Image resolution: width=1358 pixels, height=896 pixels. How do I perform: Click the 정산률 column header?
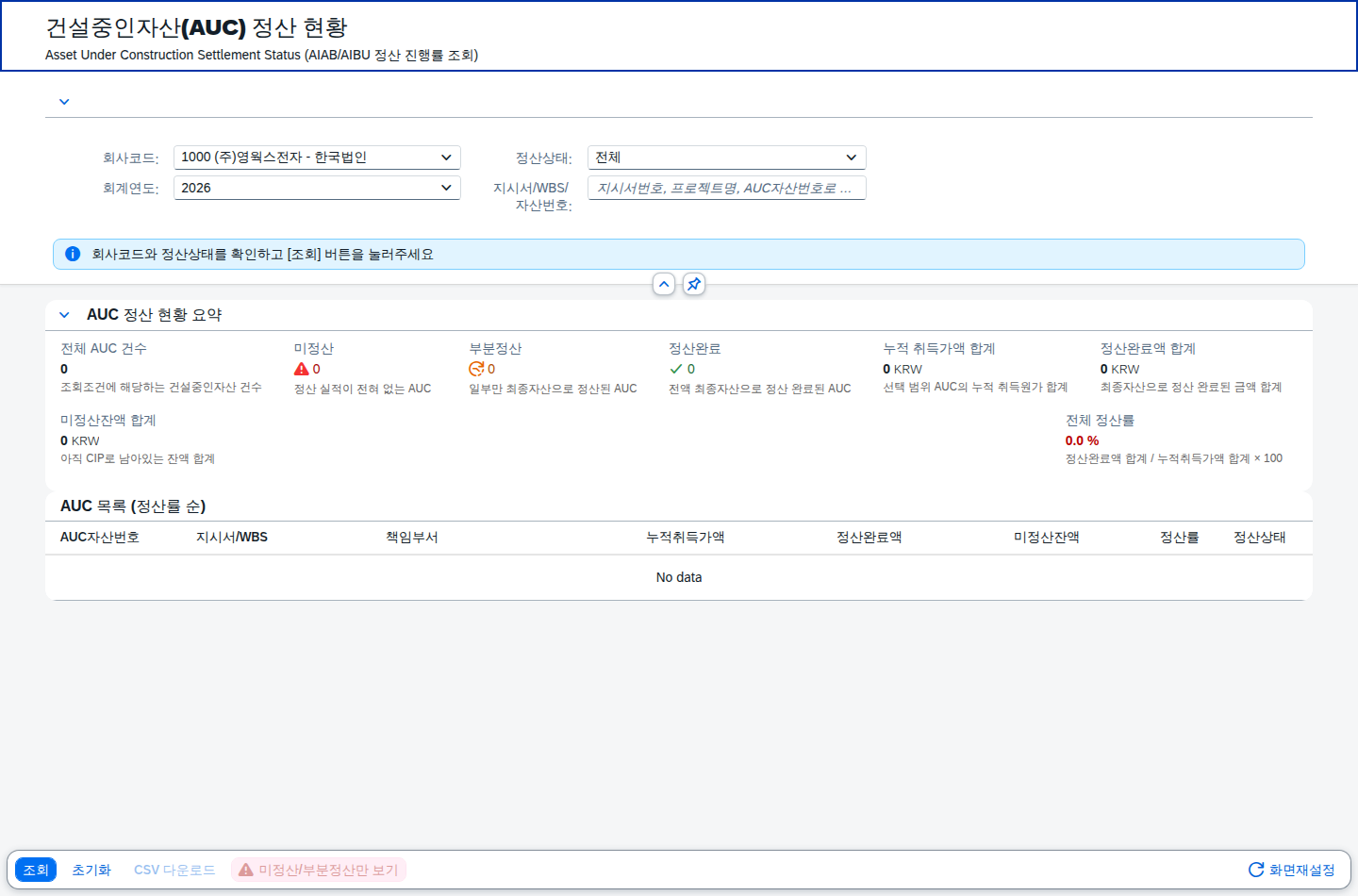tap(1180, 537)
